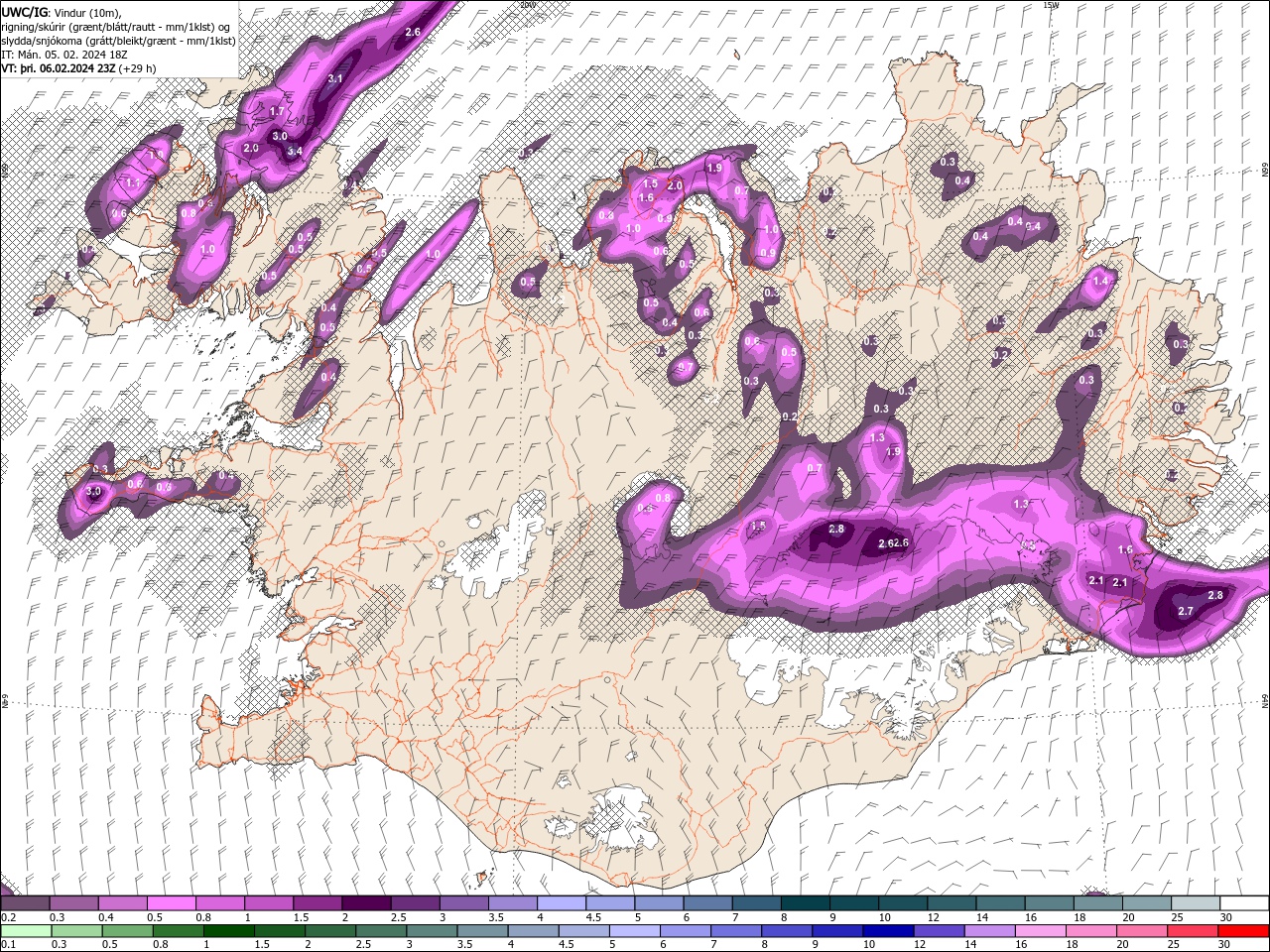Viewport: 1270px width, 952px height.
Task: Click the 3.1 precipitation value on the map
Action: [x=335, y=78]
